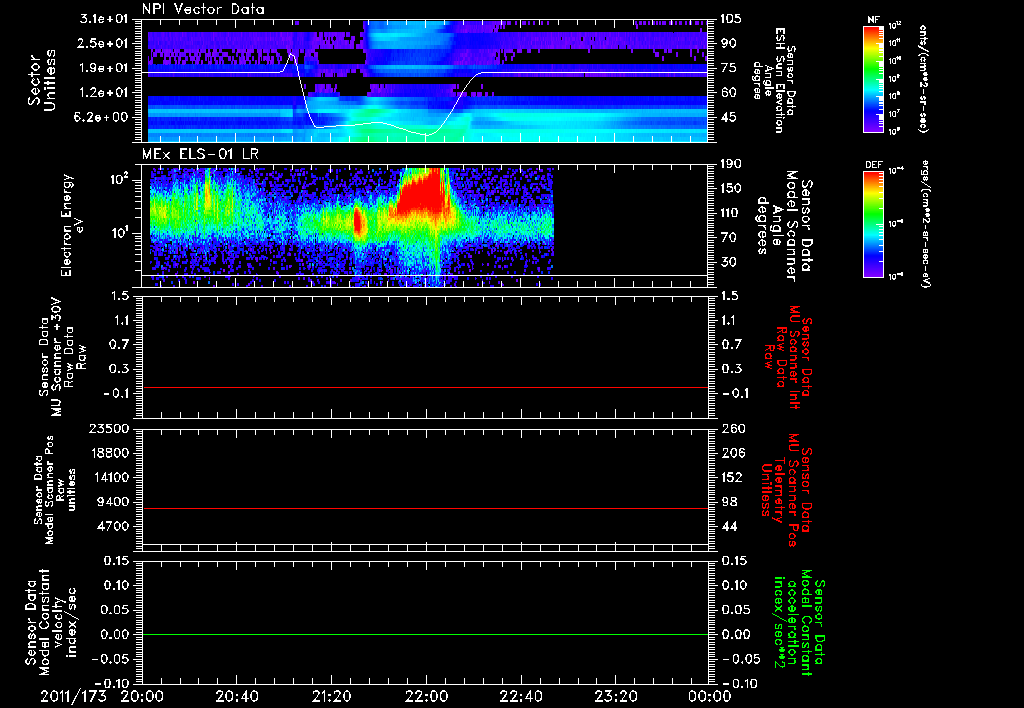Image resolution: width=1024 pixels, height=708 pixels.
Task: Click the green velocity line
Action: [424, 634]
